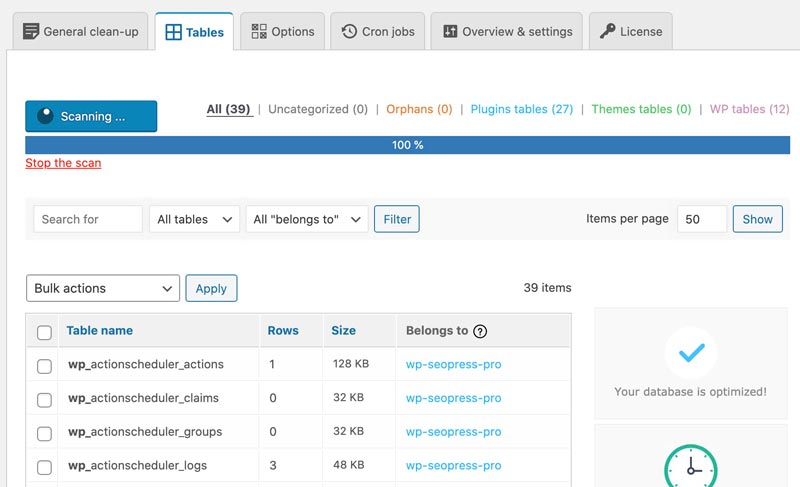Click the Cron jobs history clock icon
Image resolution: width=800 pixels, height=487 pixels.
point(349,31)
